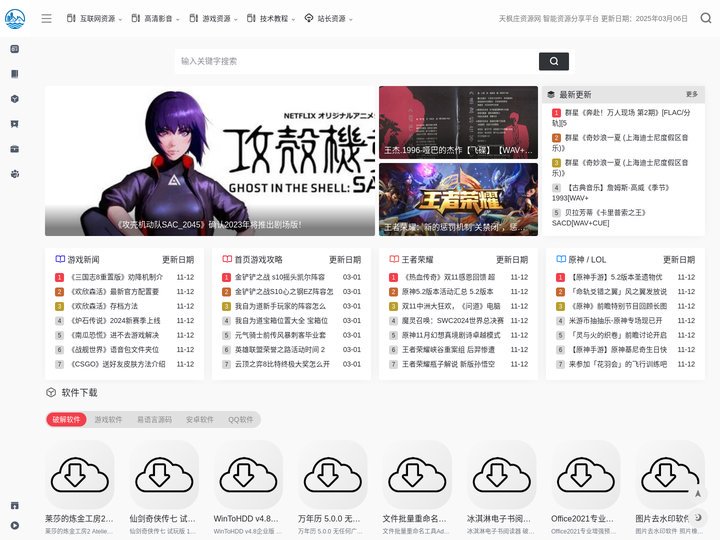The width and height of the screenshot is (720, 540).
Task: Open 来参加「花羽会」的飞行训练吧 article
Action: click(618, 364)
